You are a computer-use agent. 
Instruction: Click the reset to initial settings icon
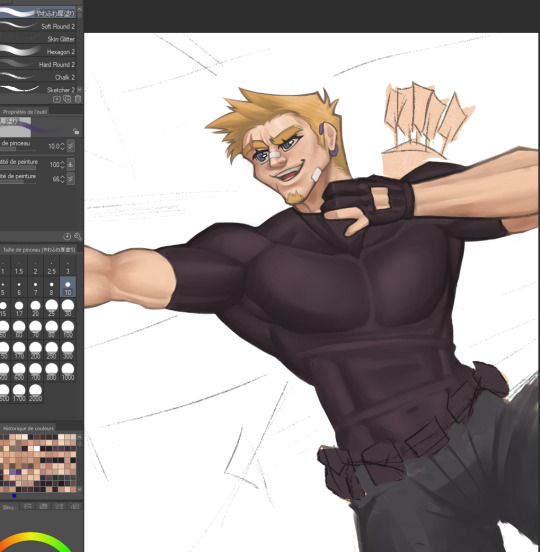tap(67, 237)
